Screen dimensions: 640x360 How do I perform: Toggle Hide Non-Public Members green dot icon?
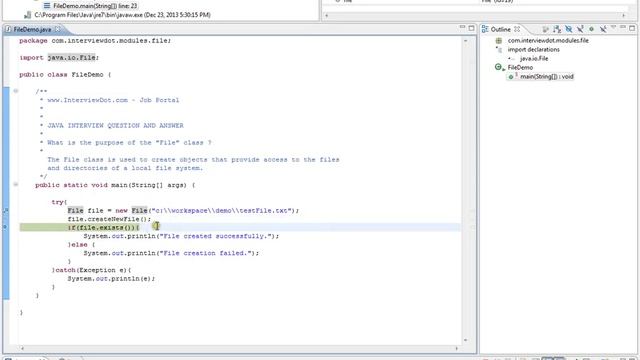(591, 29)
